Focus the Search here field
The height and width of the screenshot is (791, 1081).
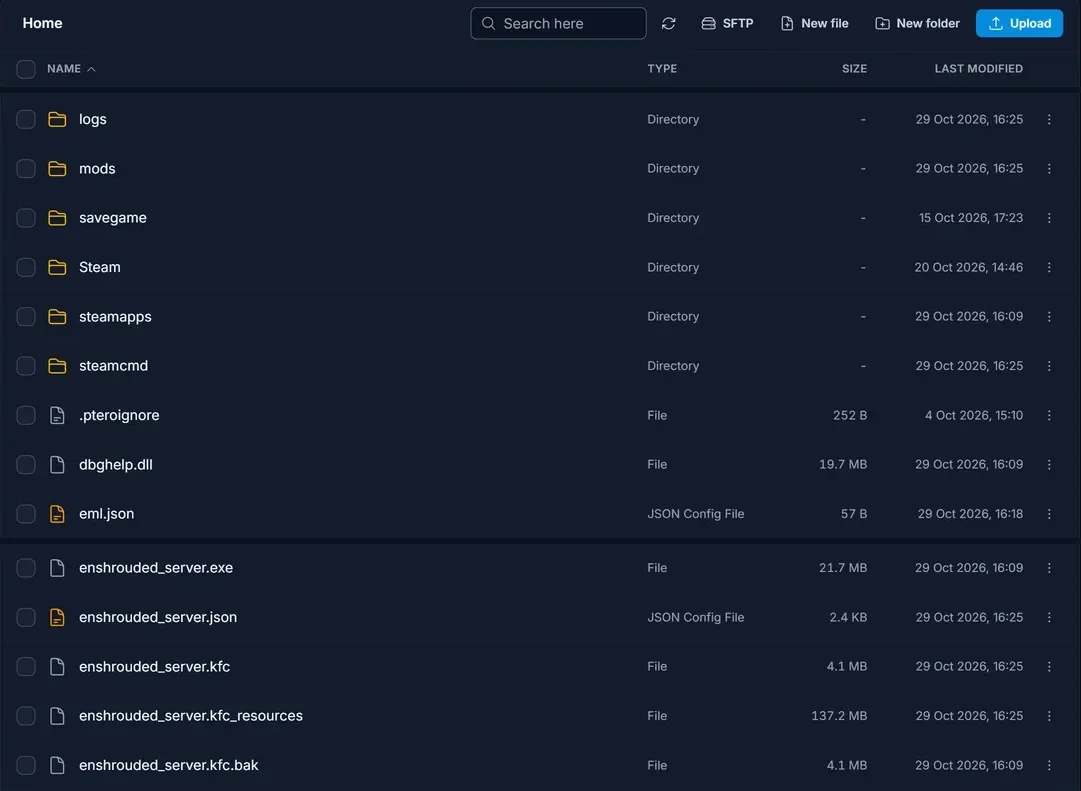[x=558, y=23]
